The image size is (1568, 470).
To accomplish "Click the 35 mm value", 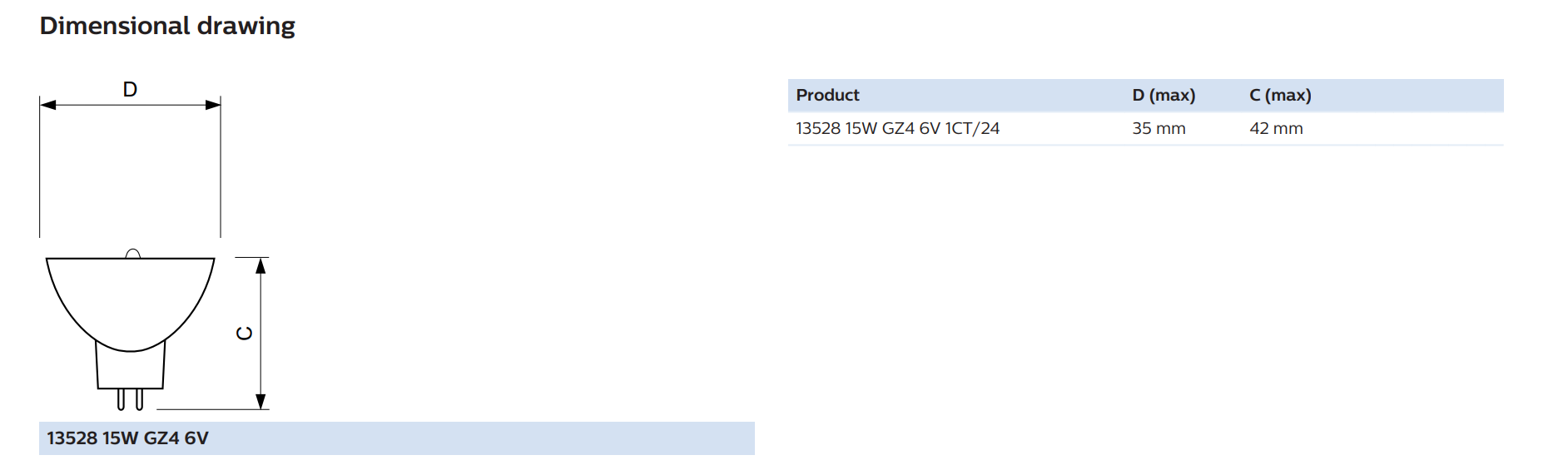I will (1159, 128).
